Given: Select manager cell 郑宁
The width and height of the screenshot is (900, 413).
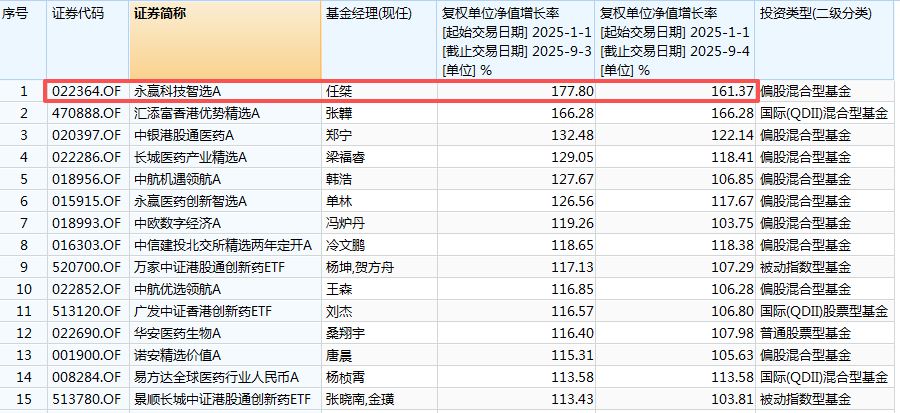Looking at the screenshot, I should (338, 135).
